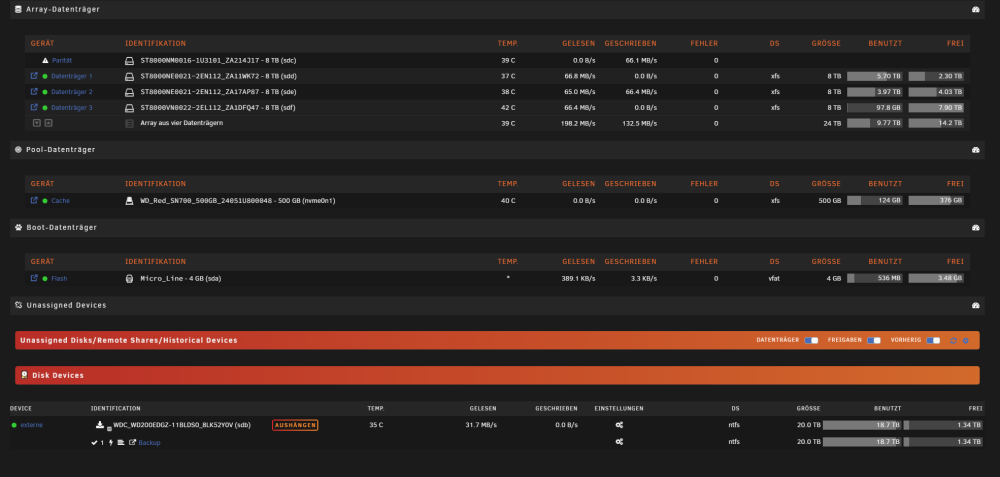Click the array total read speed 198.2 MB/s

tap(578, 123)
